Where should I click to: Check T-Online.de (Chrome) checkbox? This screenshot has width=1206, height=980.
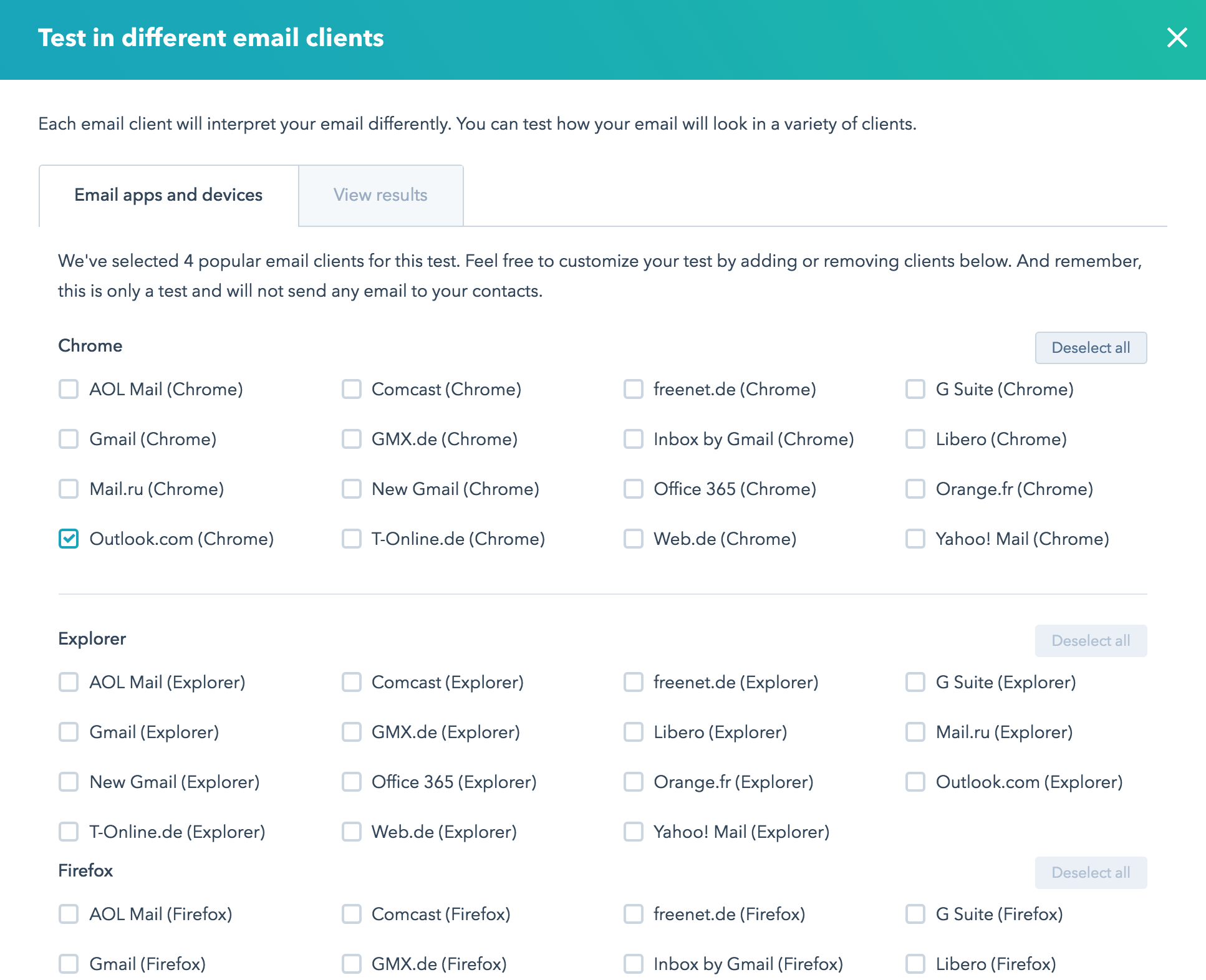click(x=352, y=539)
